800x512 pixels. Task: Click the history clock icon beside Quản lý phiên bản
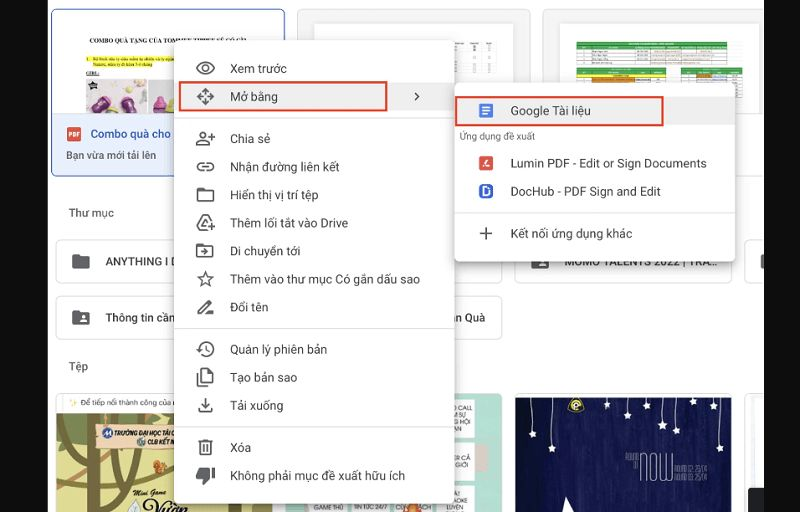click(206, 349)
